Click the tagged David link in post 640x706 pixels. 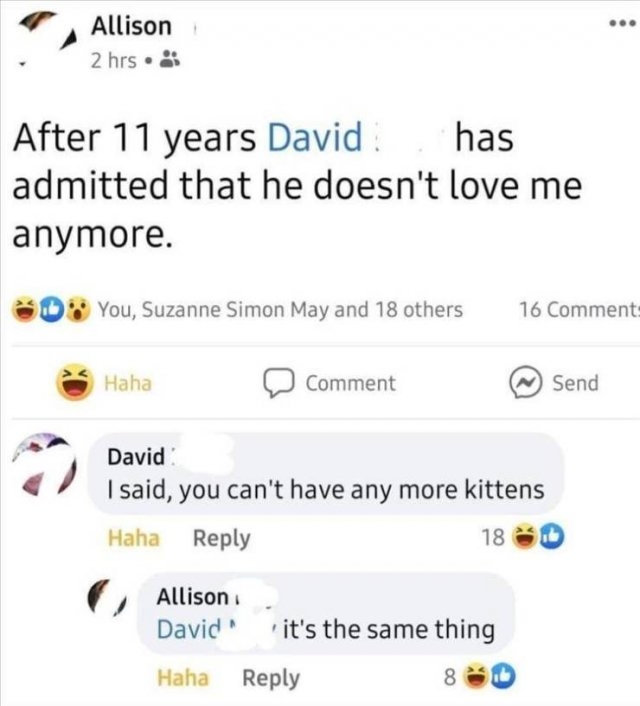tap(315, 139)
